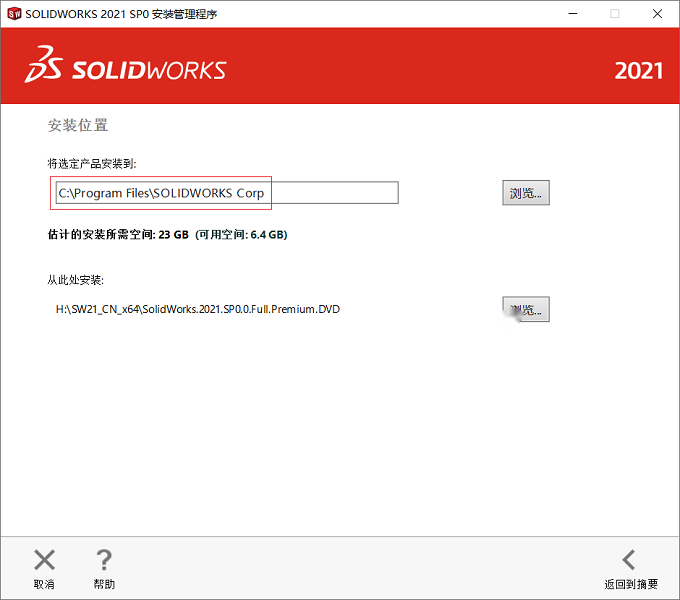Click the 将选定产品安装到 label
Viewport: 680px width, 600px height.
click(92, 164)
